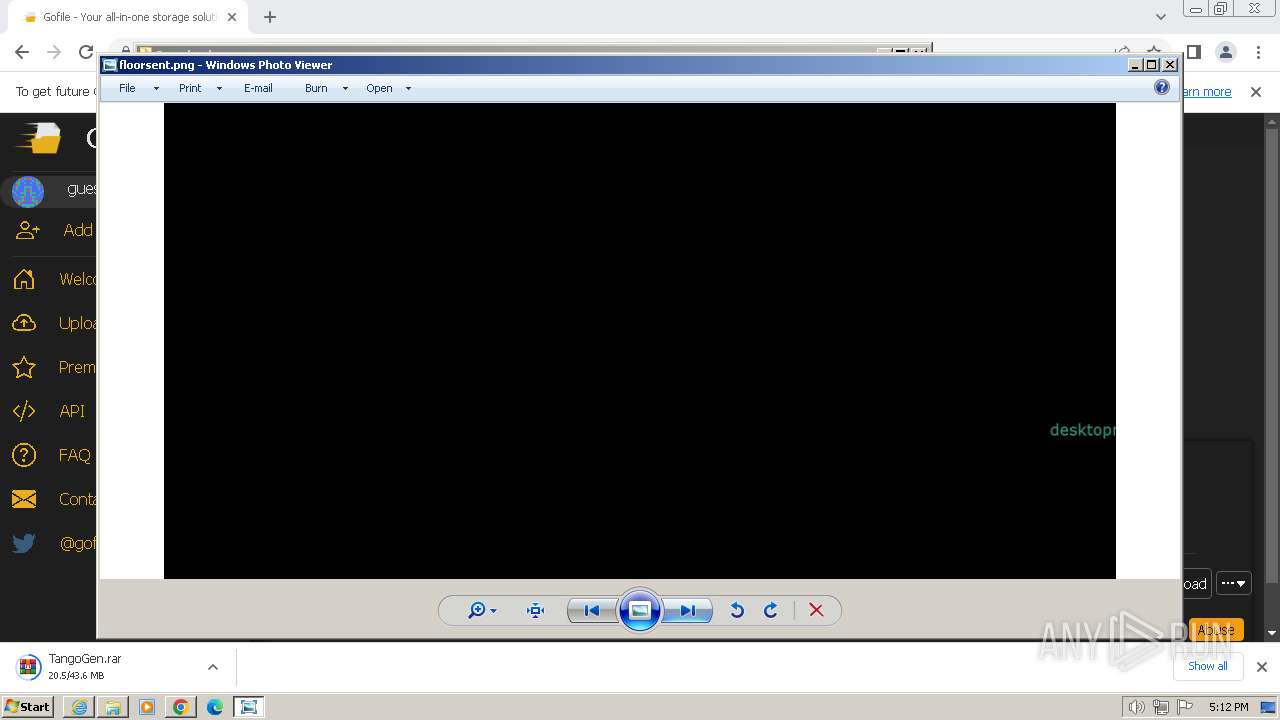Screen dimensions: 1280x720
Task: Rotate image clockwise
Action: pyautogui.click(x=771, y=610)
